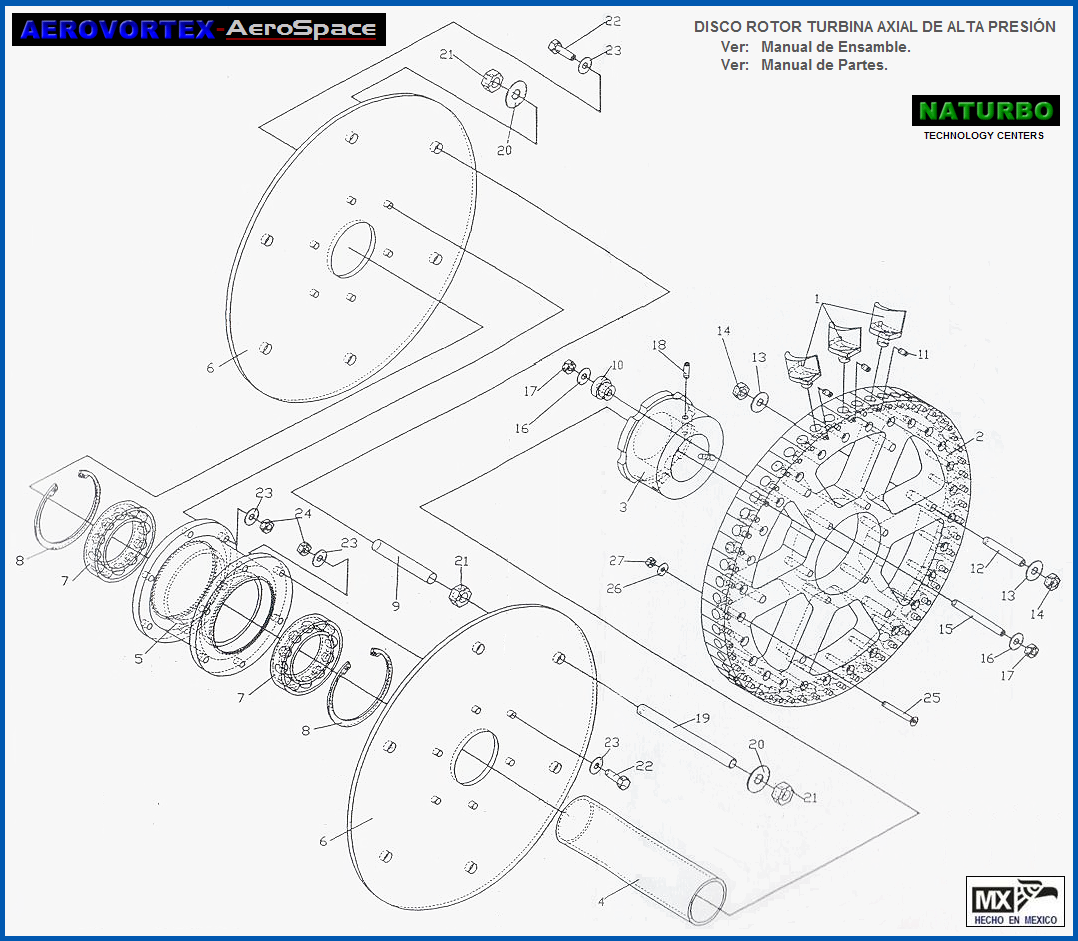Screen dimensions: 1078x941
Task: Click part number label '24'
Action: (x=303, y=513)
